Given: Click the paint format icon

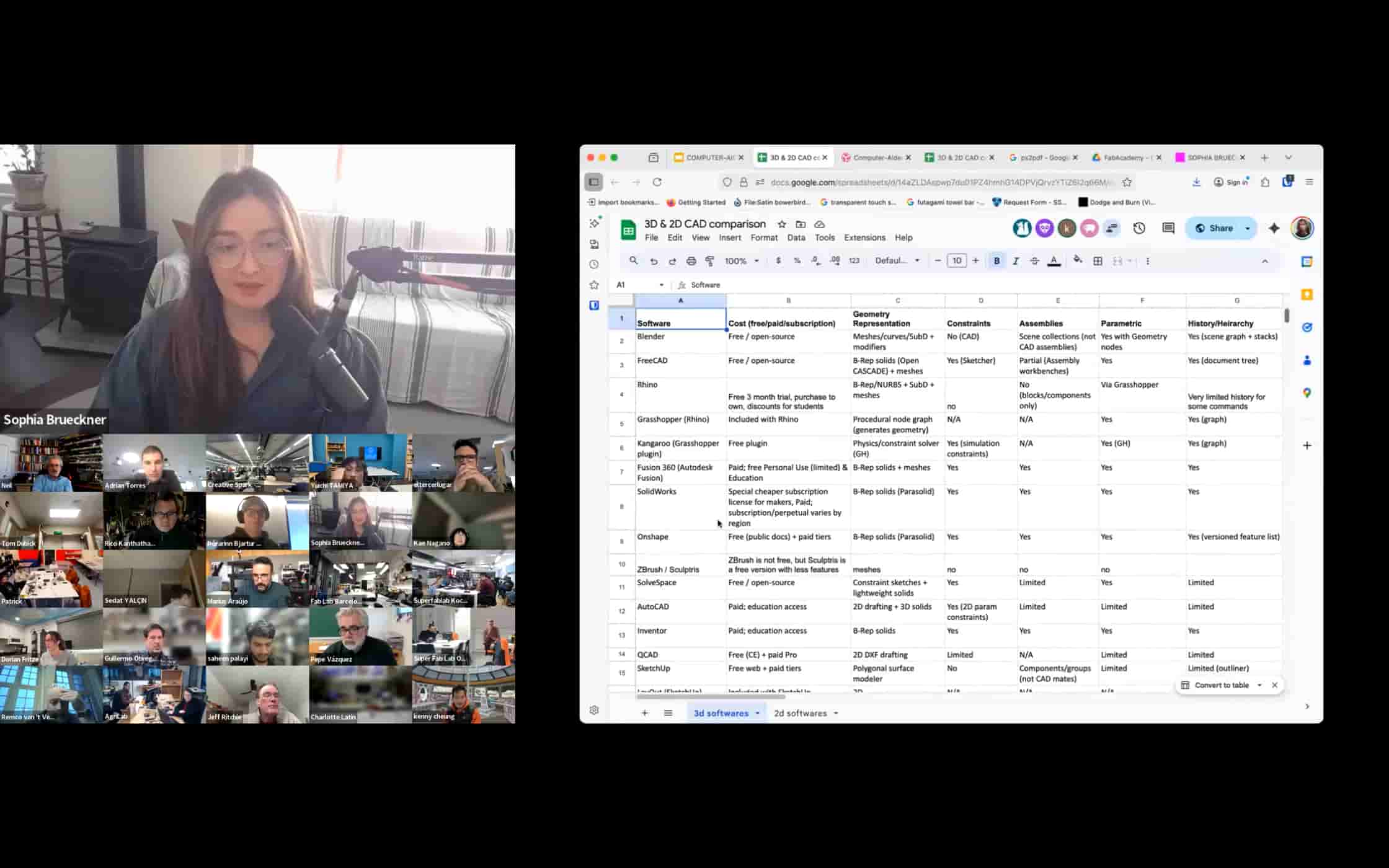Looking at the screenshot, I should point(710,261).
